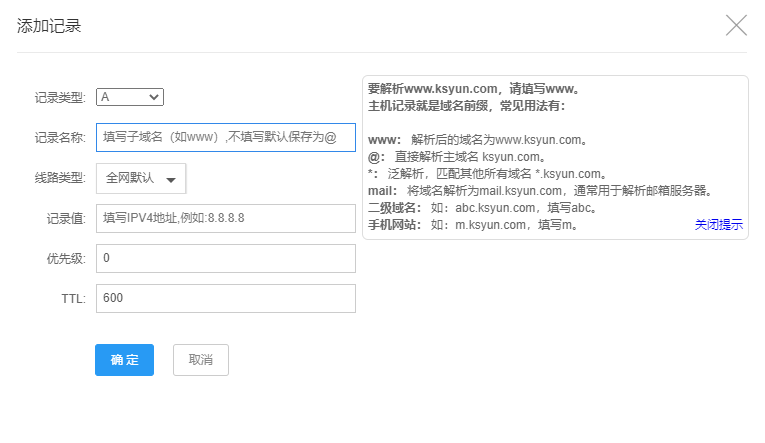Click the 记录值 label
This screenshot has width=765, height=443.
66,219
